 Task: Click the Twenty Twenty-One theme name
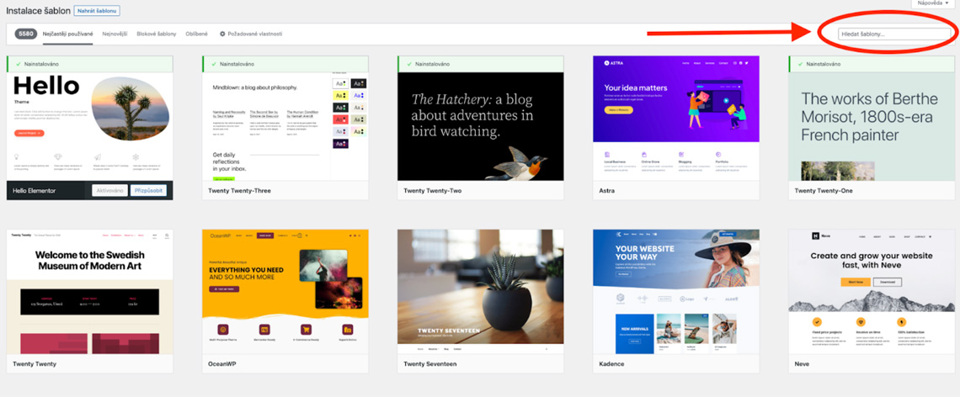coord(823,191)
